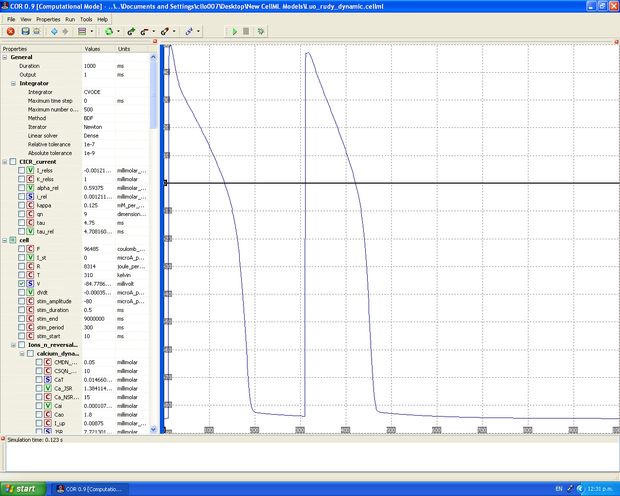This screenshot has width=620, height=496.
Task: Collapse the General section
Action: click(5, 57)
